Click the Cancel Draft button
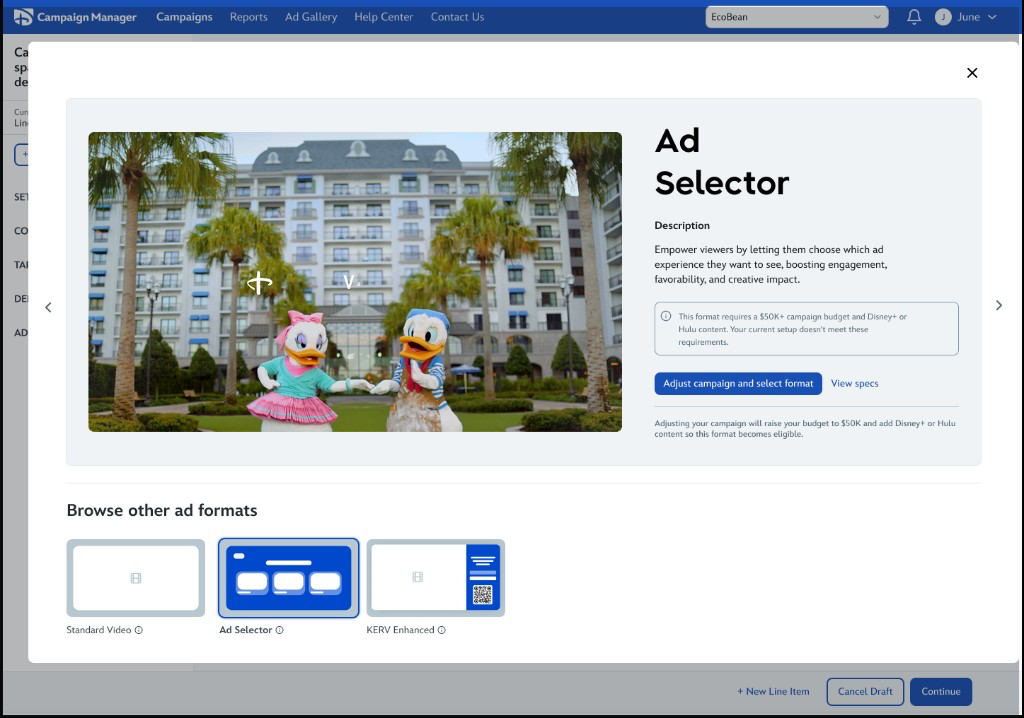Viewport: 1024px width, 718px height. click(865, 691)
